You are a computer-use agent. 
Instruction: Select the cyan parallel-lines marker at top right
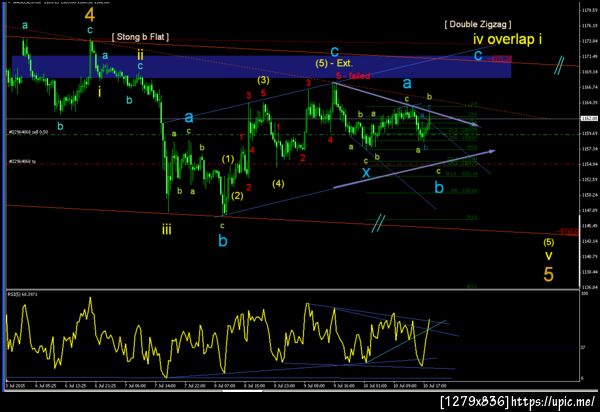[x=559, y=65]
